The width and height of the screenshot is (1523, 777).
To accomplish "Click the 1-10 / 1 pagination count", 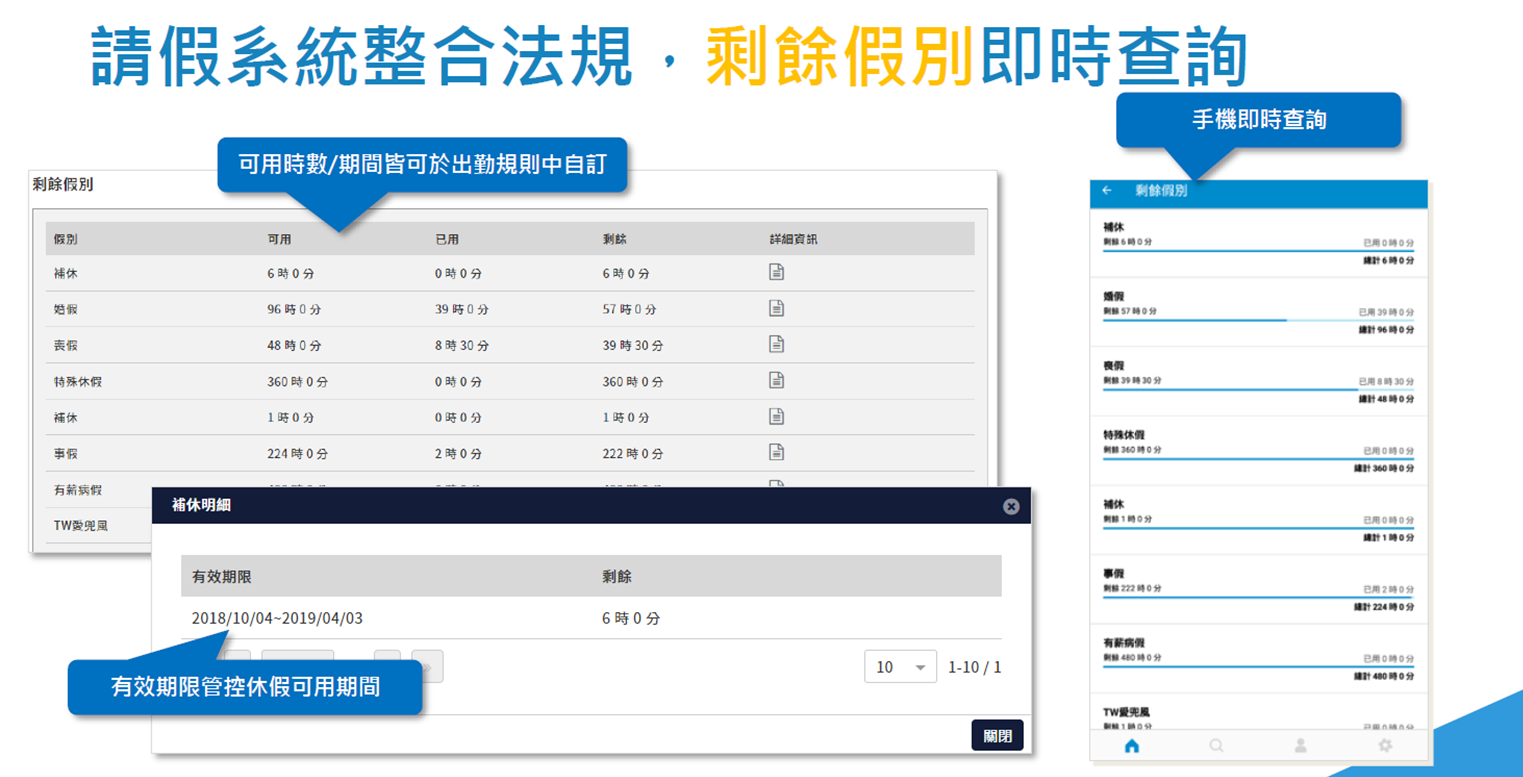I will tap(974, 667).
